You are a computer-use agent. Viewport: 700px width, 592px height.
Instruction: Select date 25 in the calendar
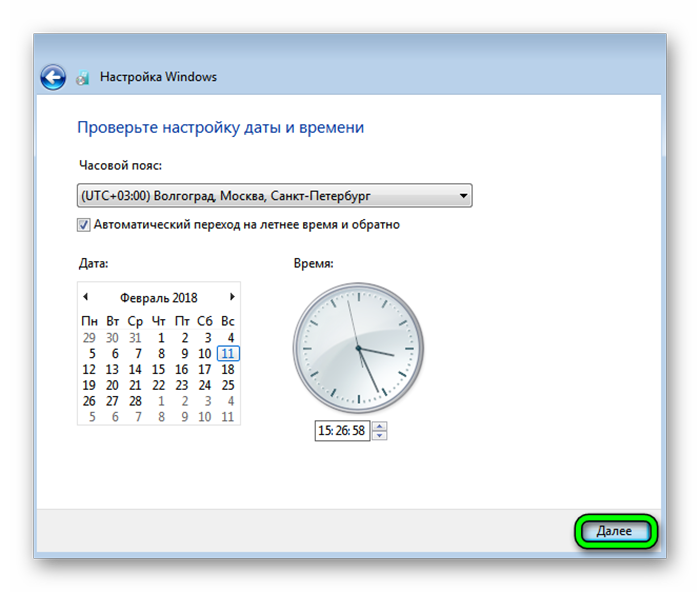point(228,385)
